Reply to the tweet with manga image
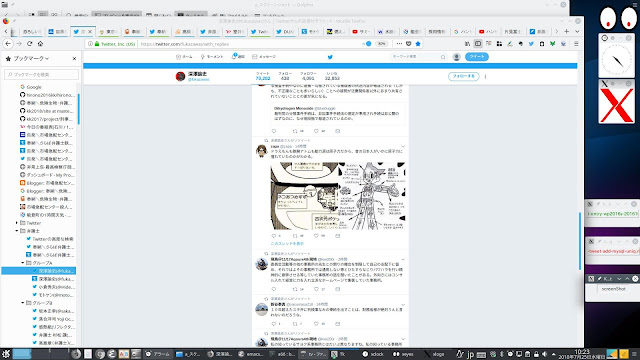 click(274, 236)
